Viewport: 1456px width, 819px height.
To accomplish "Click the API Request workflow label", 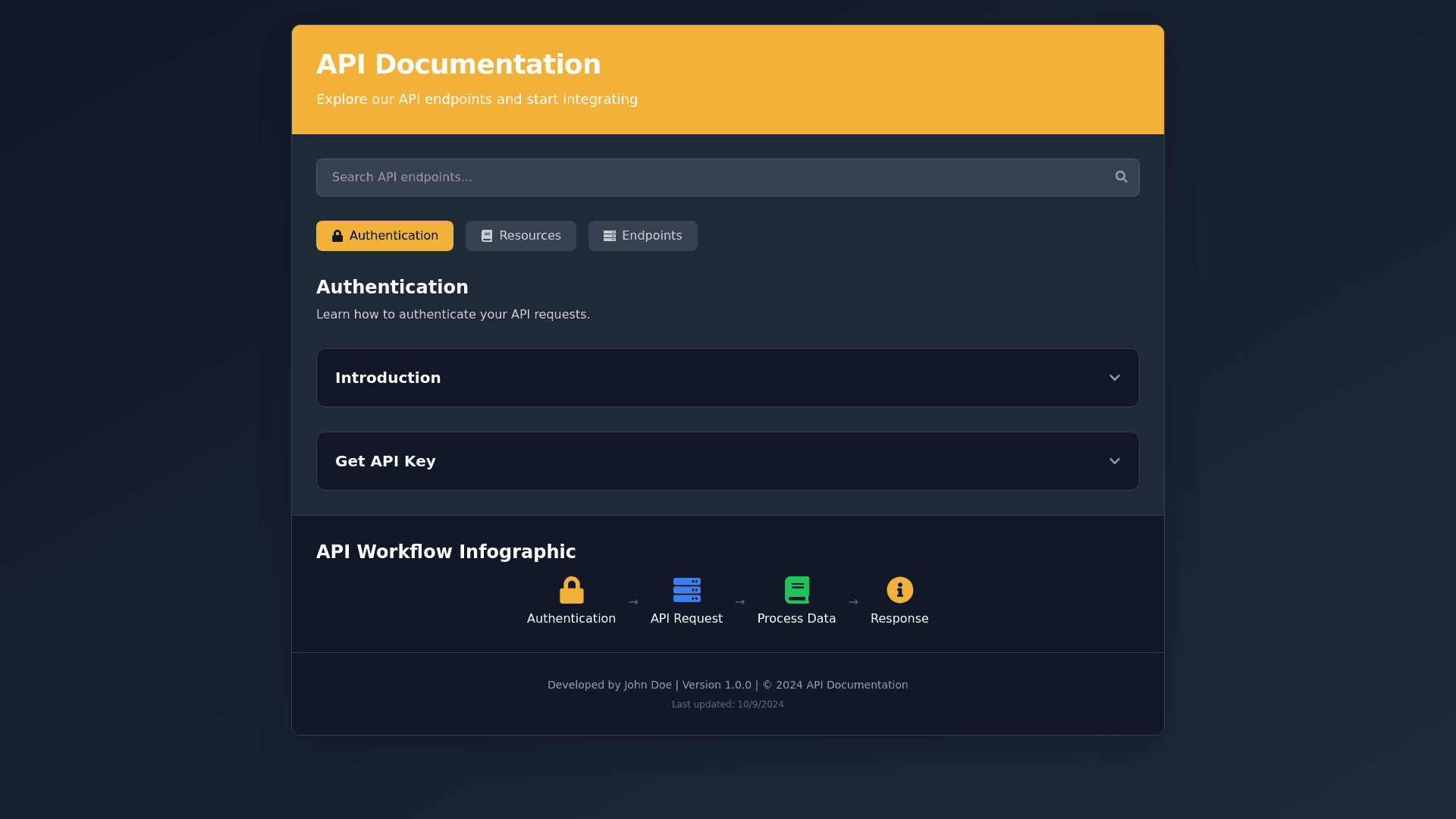I will click(686, 619).
